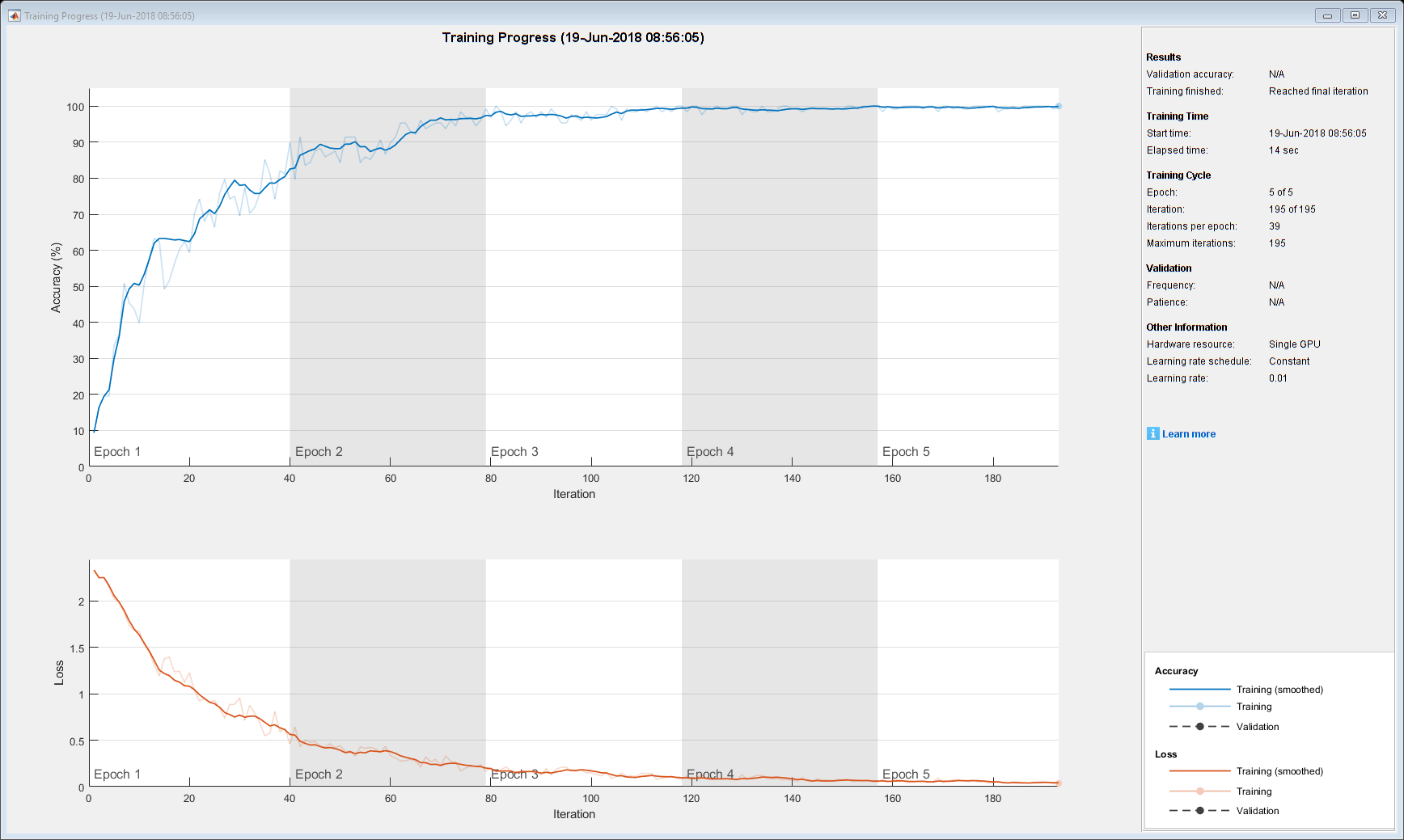Select the "Results" heading

coord(1163,57)
